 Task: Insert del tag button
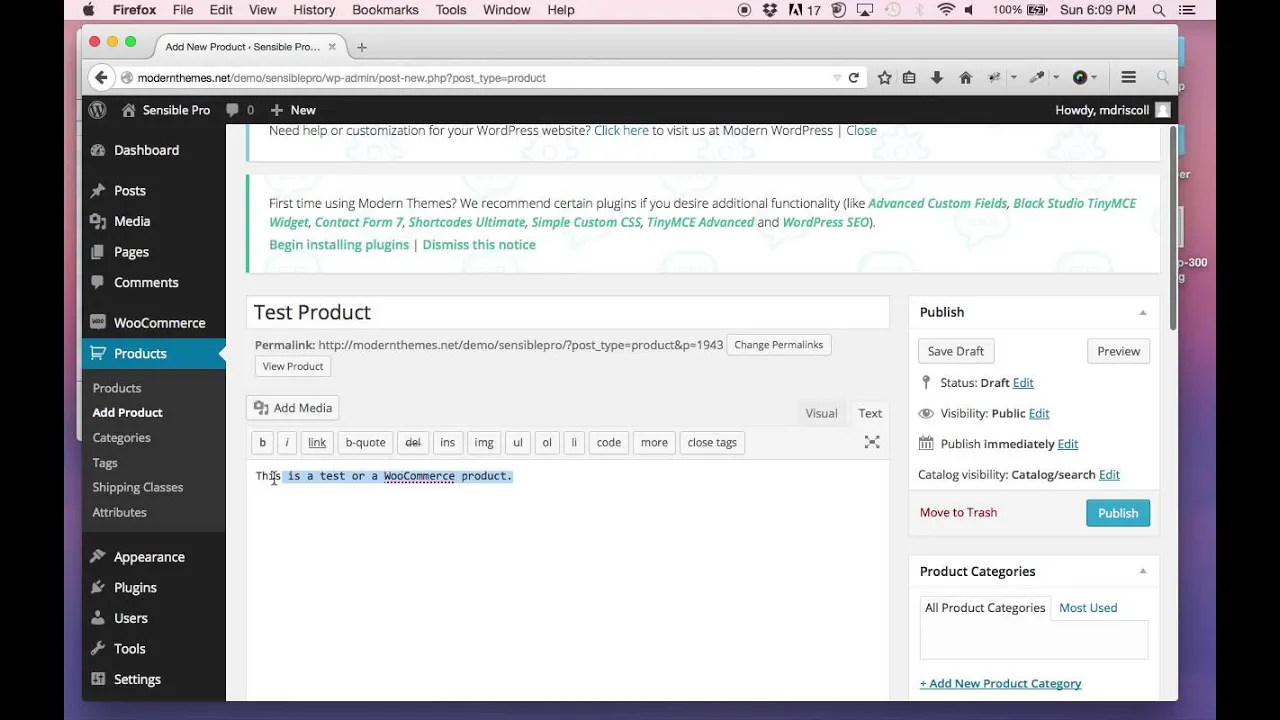click(x=413, y=442)
